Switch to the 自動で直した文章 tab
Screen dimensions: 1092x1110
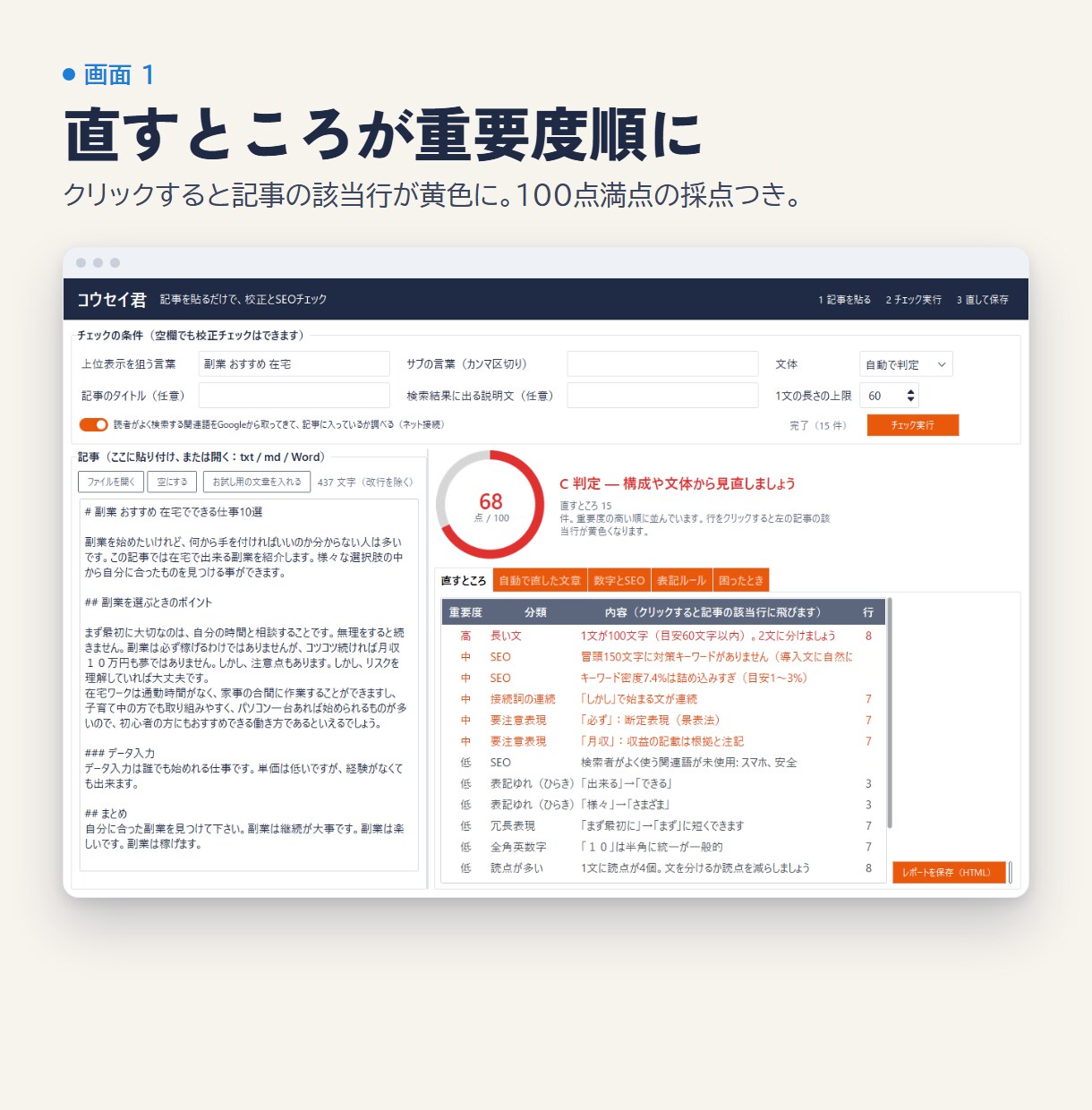pyautogui.click(x=540, y=580)
